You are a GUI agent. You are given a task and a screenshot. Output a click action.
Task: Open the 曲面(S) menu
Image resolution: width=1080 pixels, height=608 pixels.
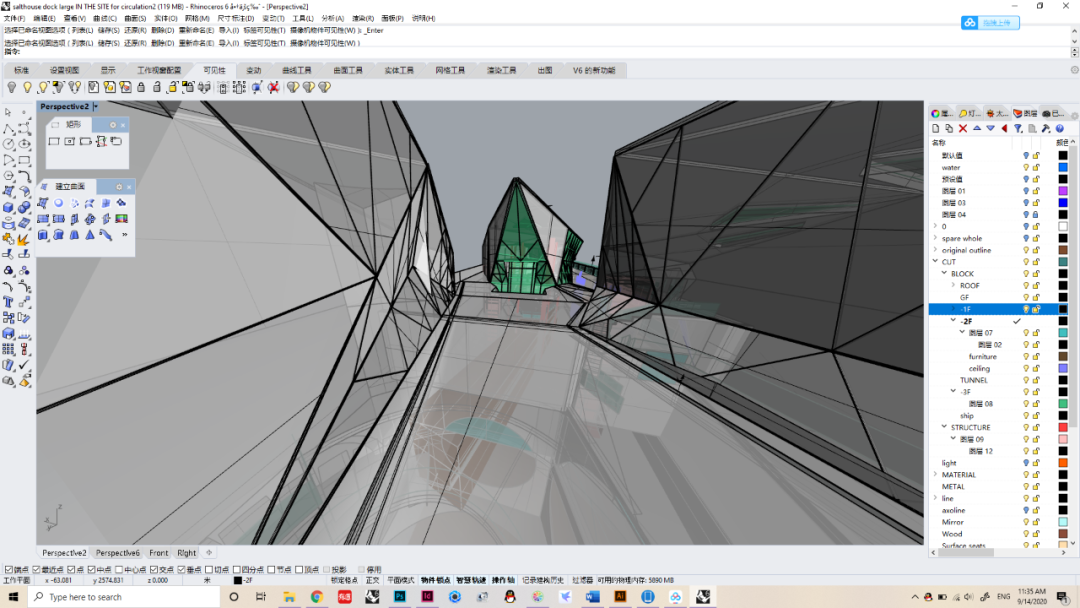click(x=135, y=18)
